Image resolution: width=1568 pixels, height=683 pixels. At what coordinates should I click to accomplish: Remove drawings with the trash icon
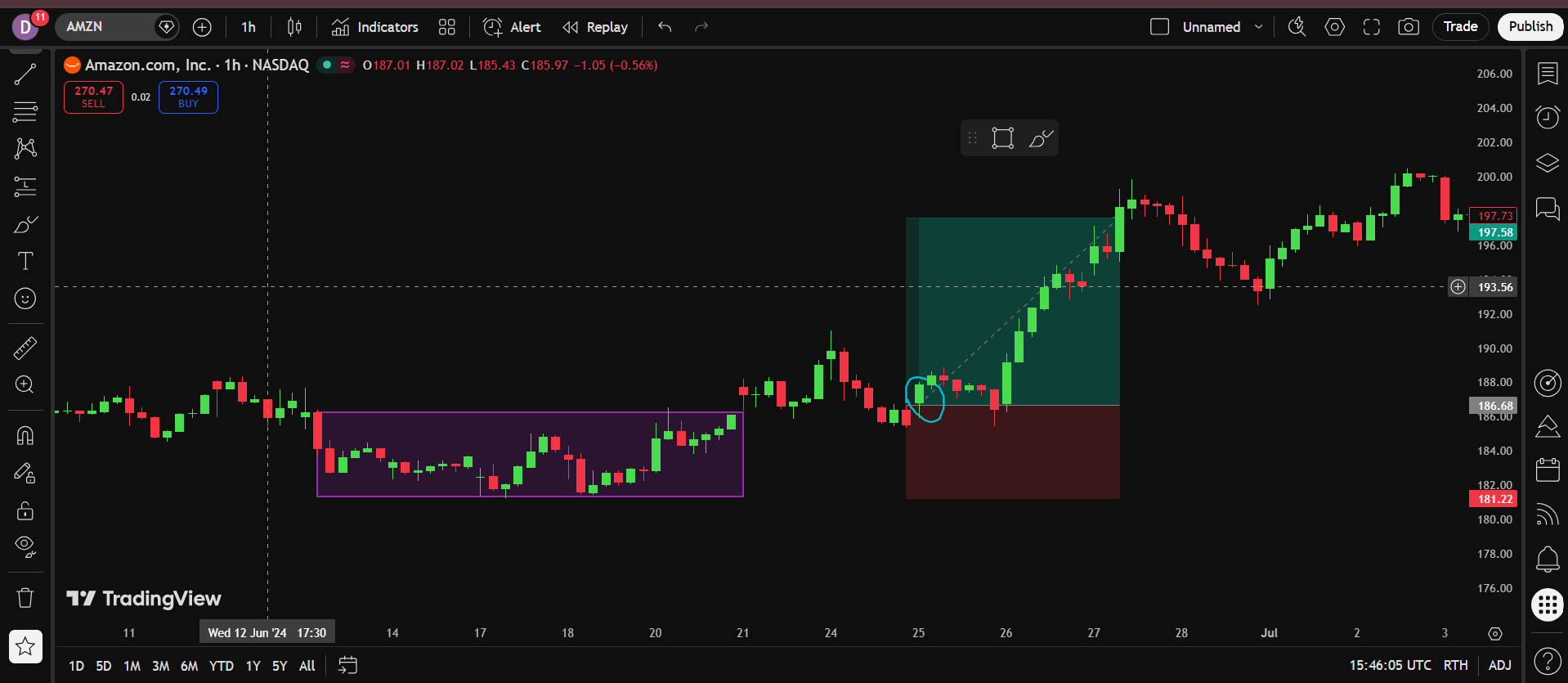pos(25,598)
